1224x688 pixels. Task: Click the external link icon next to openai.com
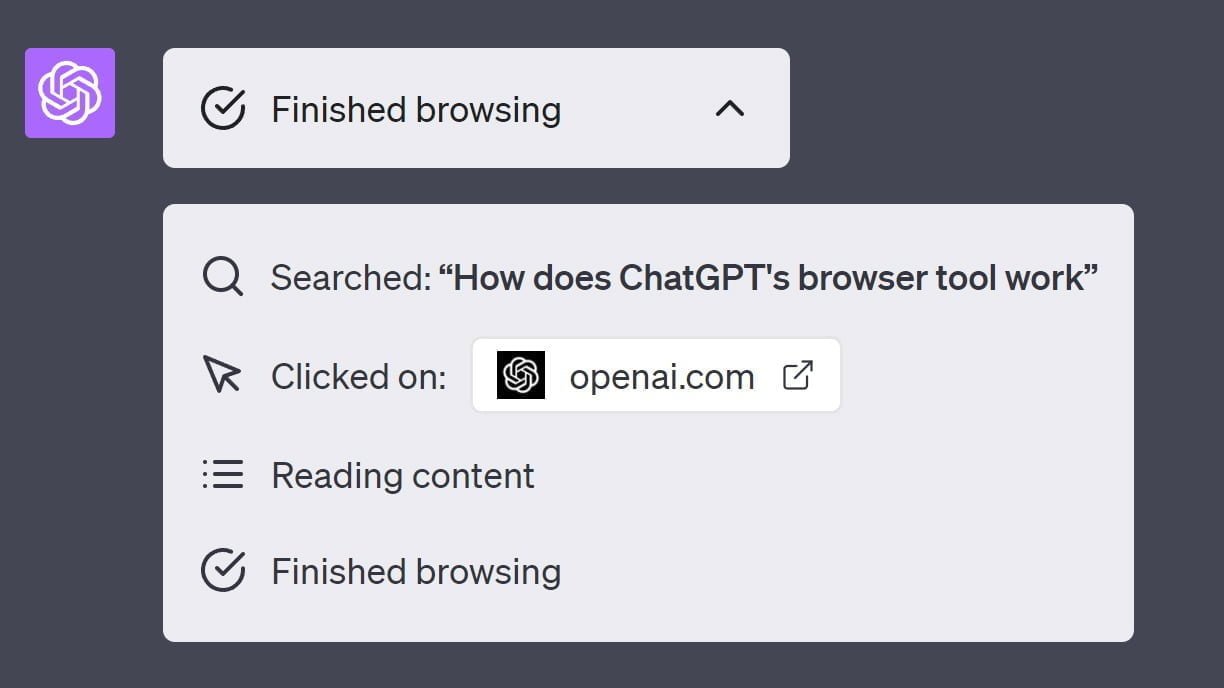[797, 375]
